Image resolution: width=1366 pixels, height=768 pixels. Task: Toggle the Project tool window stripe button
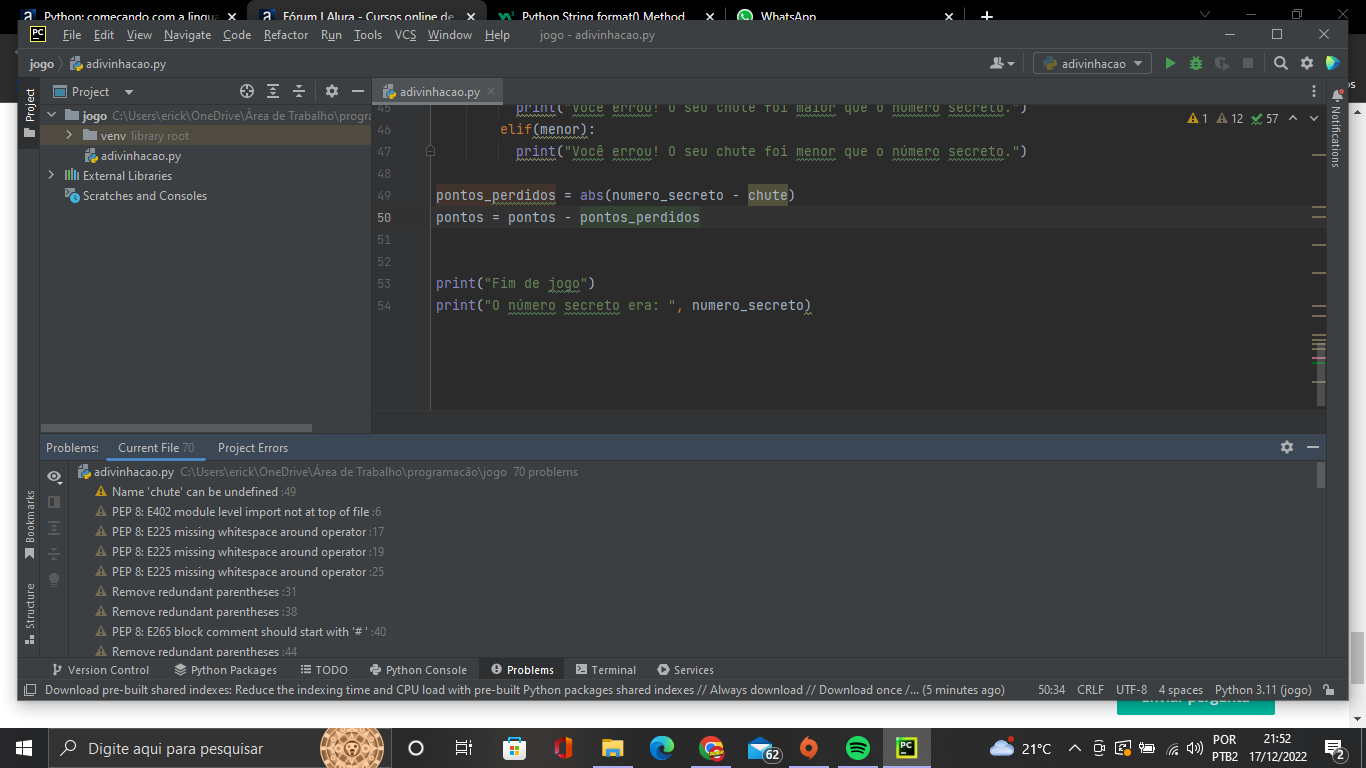(x=30, y=112)
